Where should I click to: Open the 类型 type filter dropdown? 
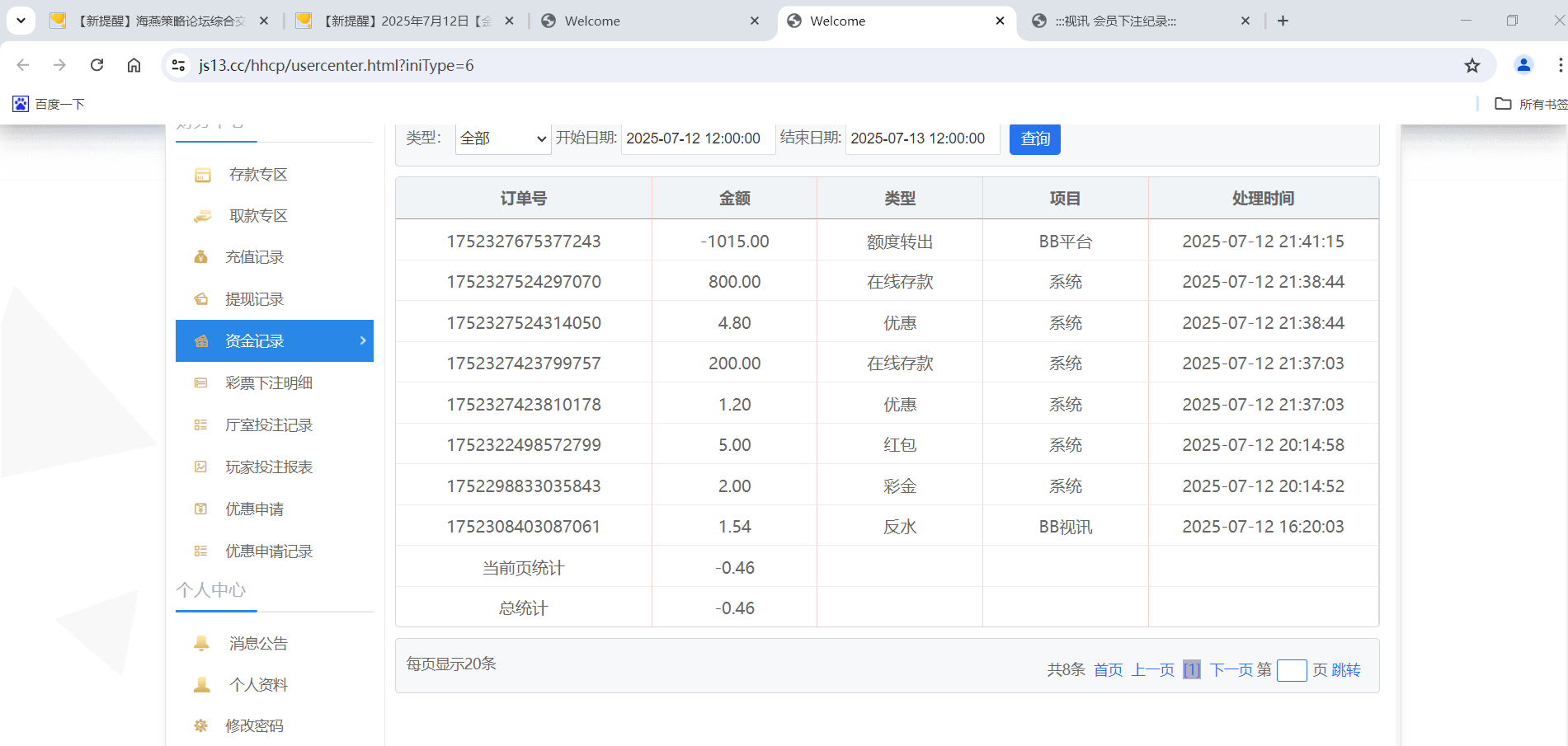pyautogui.click(x=501, y=138)
